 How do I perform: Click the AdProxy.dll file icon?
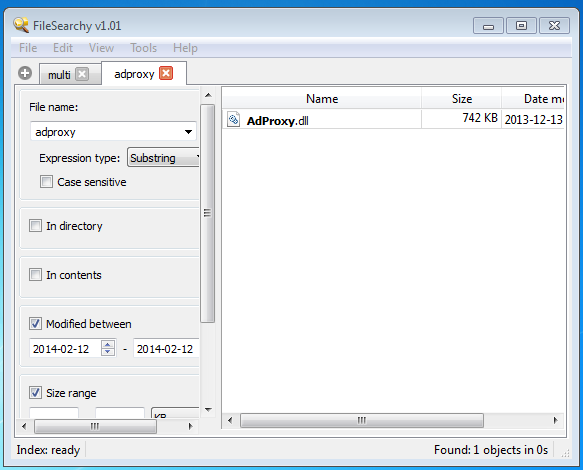pyautogui.click(x=233, y=120)
